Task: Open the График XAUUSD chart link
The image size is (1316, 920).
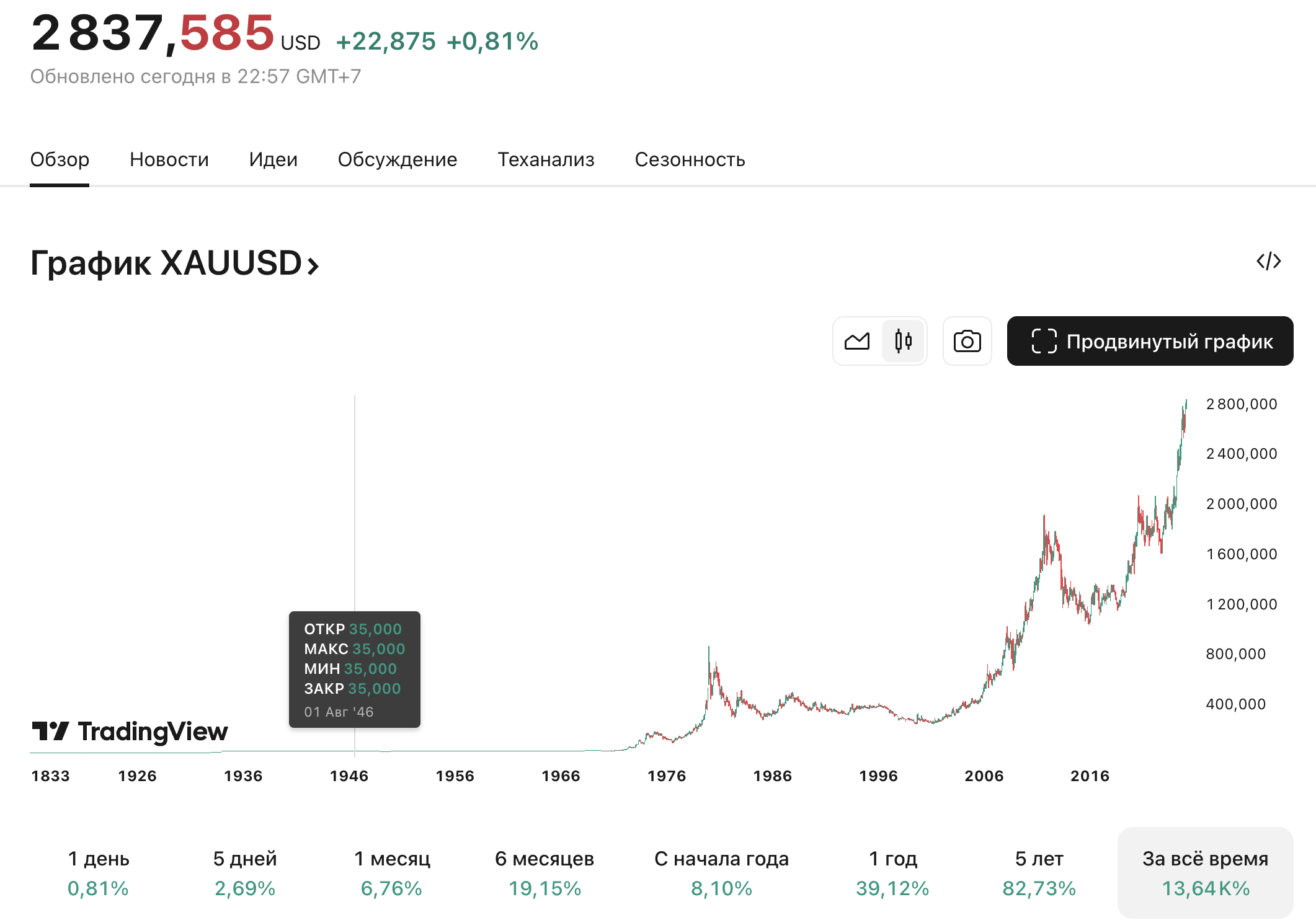Action: coord(174,263)
